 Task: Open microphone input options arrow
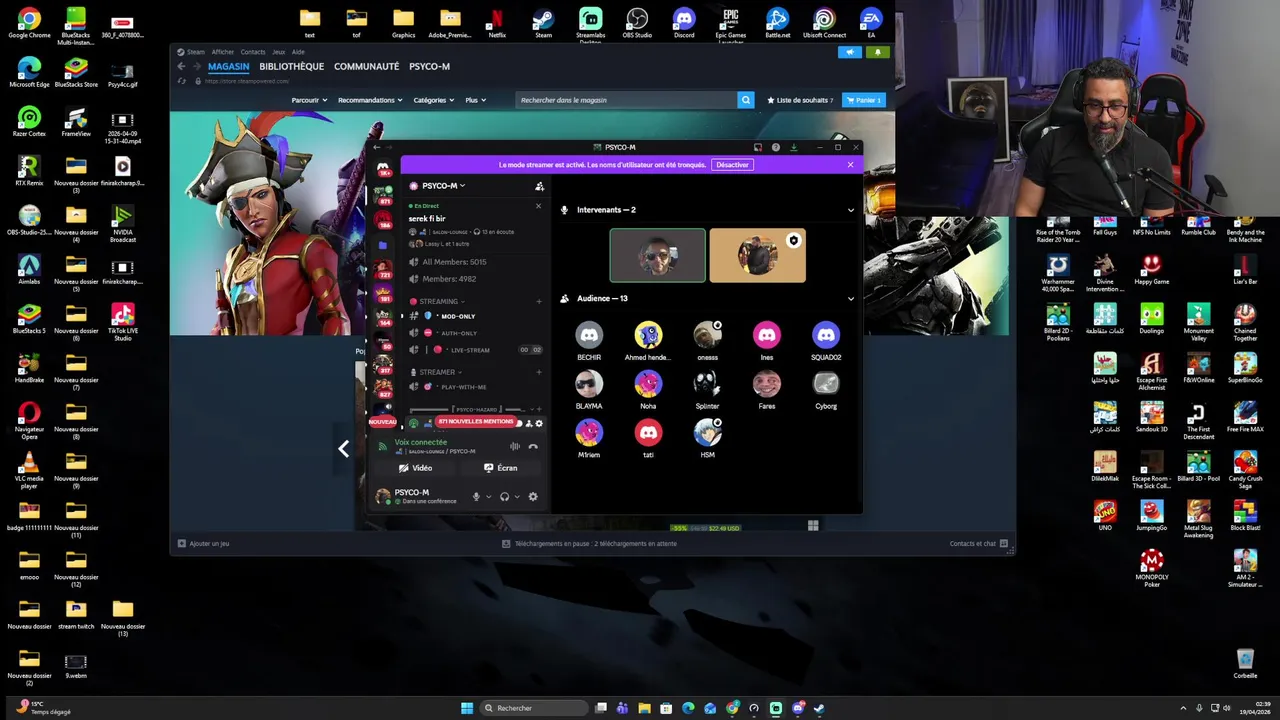pyautogui.click(x=488, y=496)
